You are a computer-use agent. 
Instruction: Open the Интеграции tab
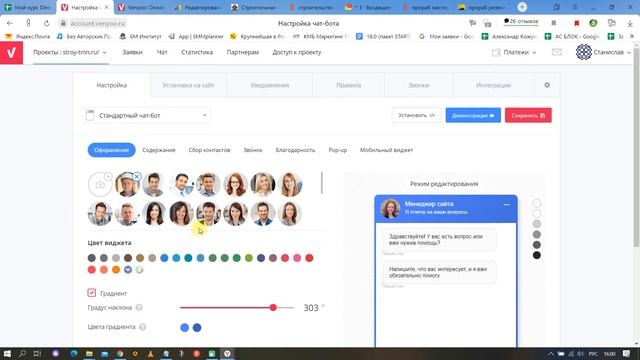click(493, 85)
